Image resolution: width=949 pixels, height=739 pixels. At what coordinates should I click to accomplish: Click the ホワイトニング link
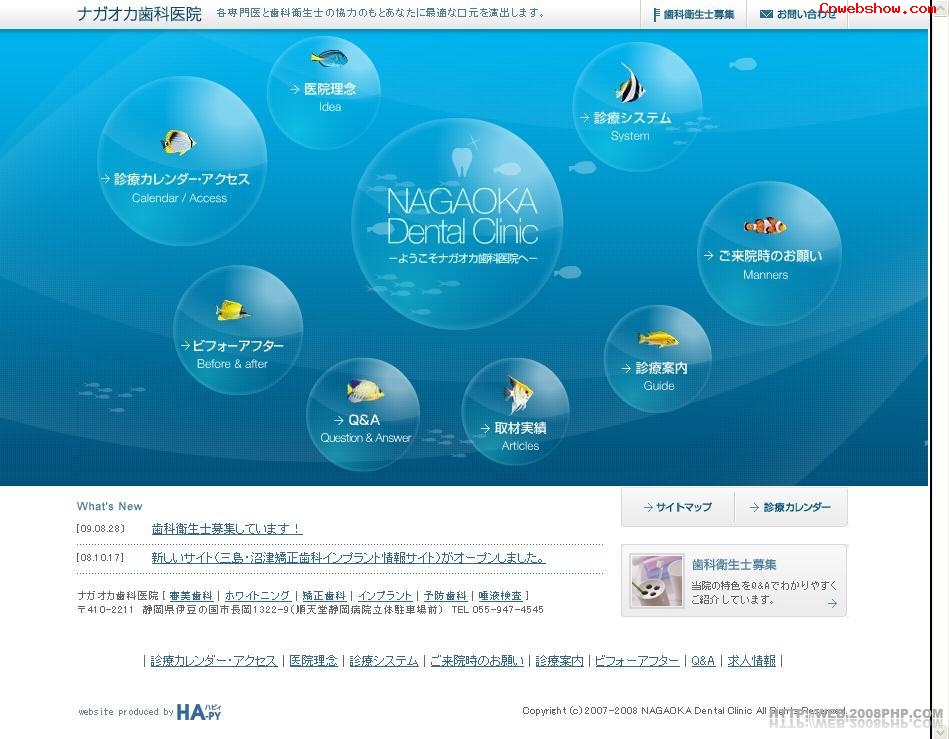pos(257,596)
